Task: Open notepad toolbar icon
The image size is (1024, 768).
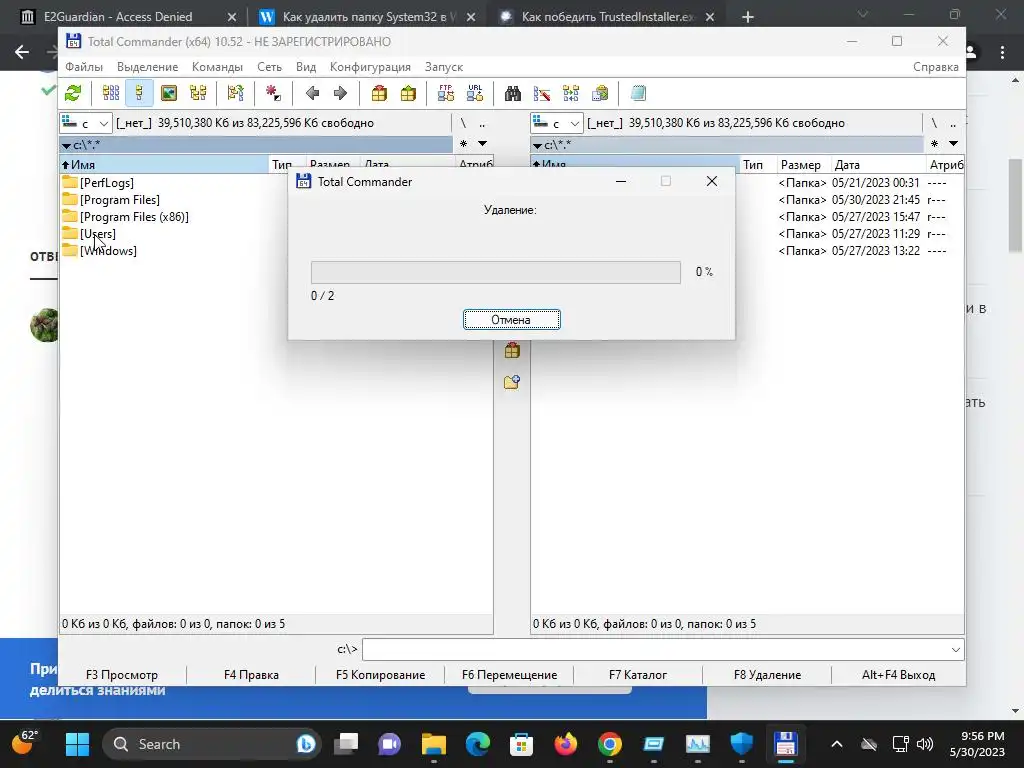Action: click(638, 93)
